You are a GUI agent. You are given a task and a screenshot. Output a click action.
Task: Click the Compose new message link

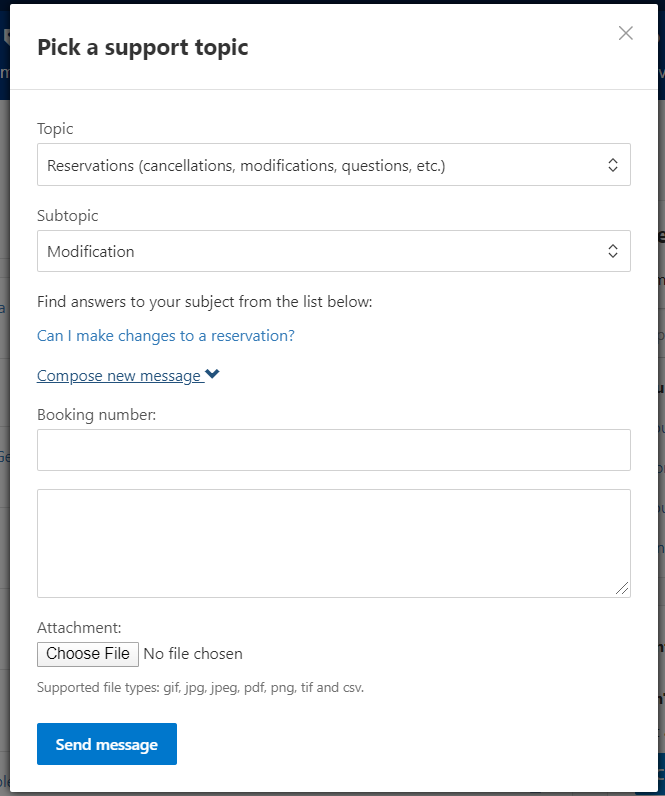(119, 376)
